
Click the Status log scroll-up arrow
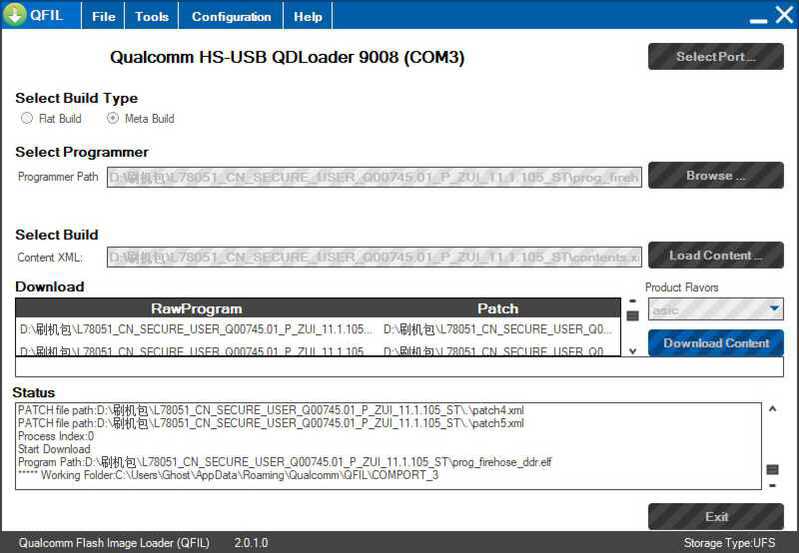773,409
